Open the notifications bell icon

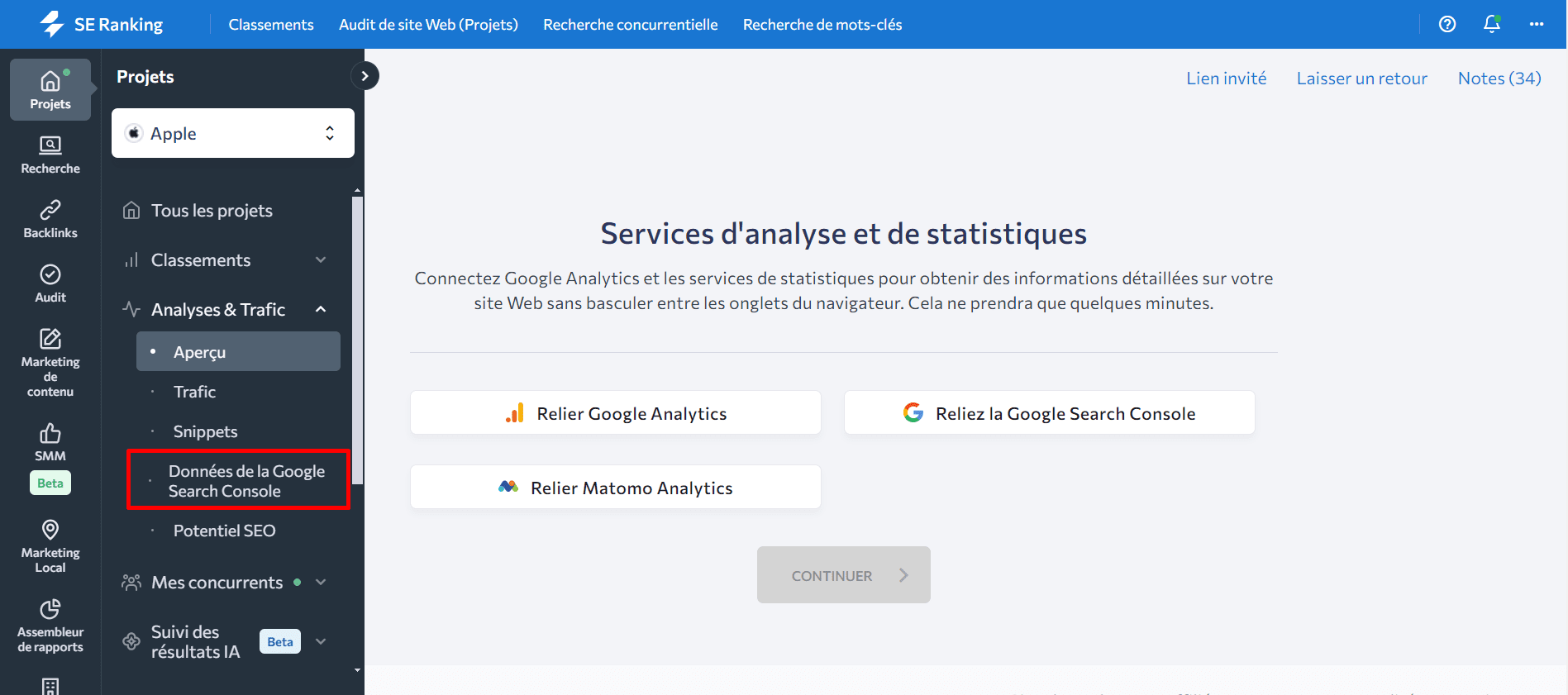point(1492,24)
